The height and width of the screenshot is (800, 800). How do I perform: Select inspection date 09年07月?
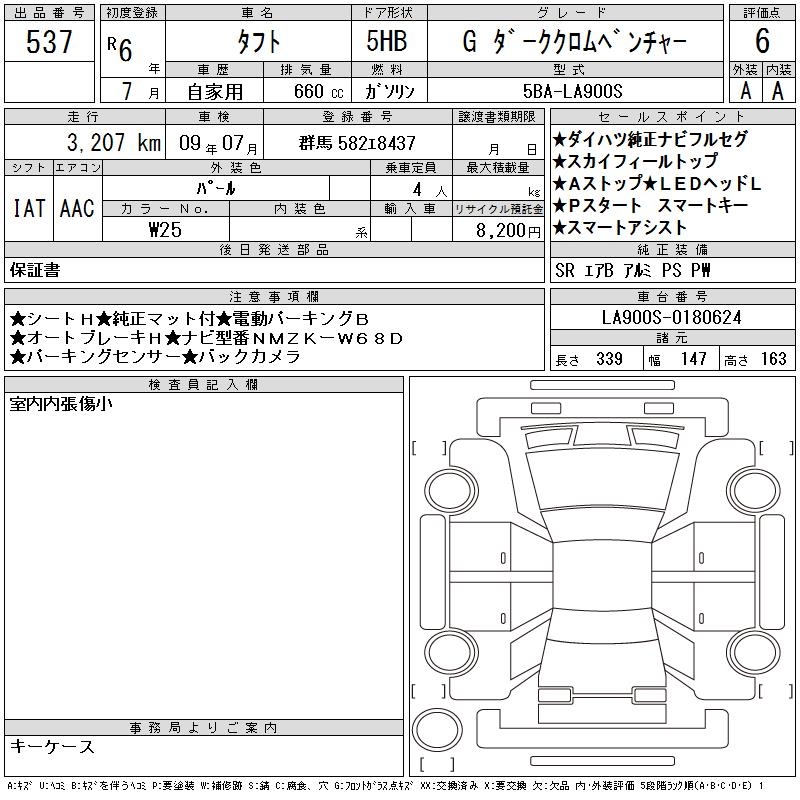tap(218, 143)
